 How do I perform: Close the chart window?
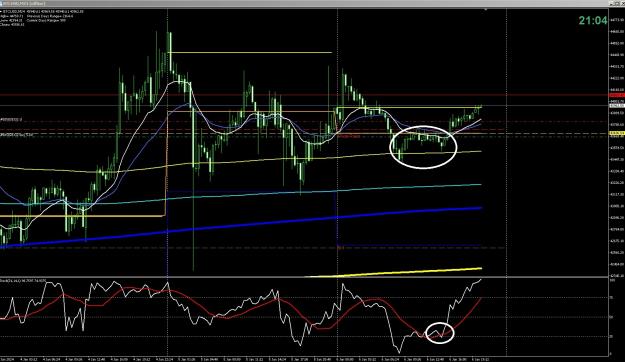coord(623,4)
